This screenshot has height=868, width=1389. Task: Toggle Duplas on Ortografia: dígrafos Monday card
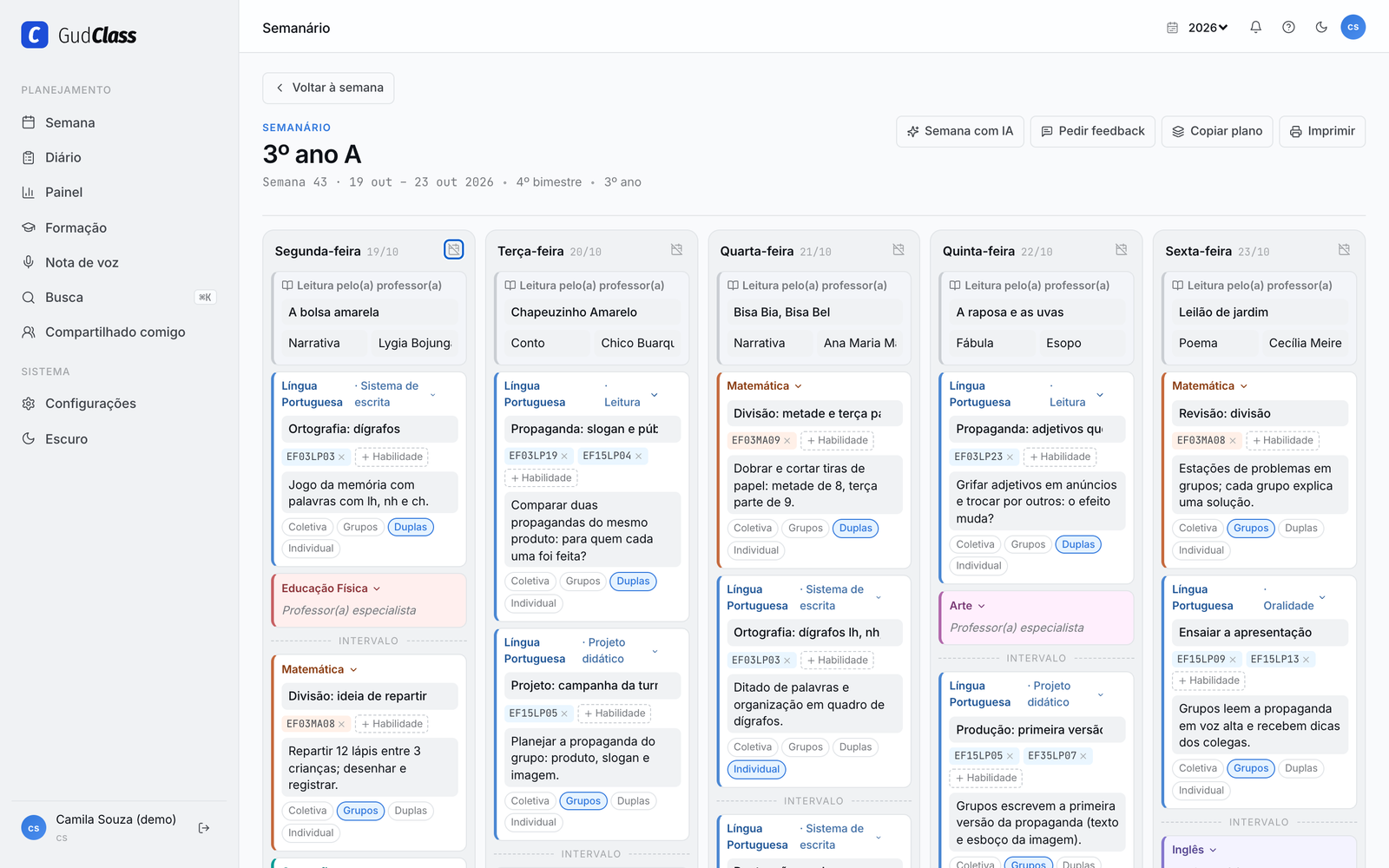(411, 527)
